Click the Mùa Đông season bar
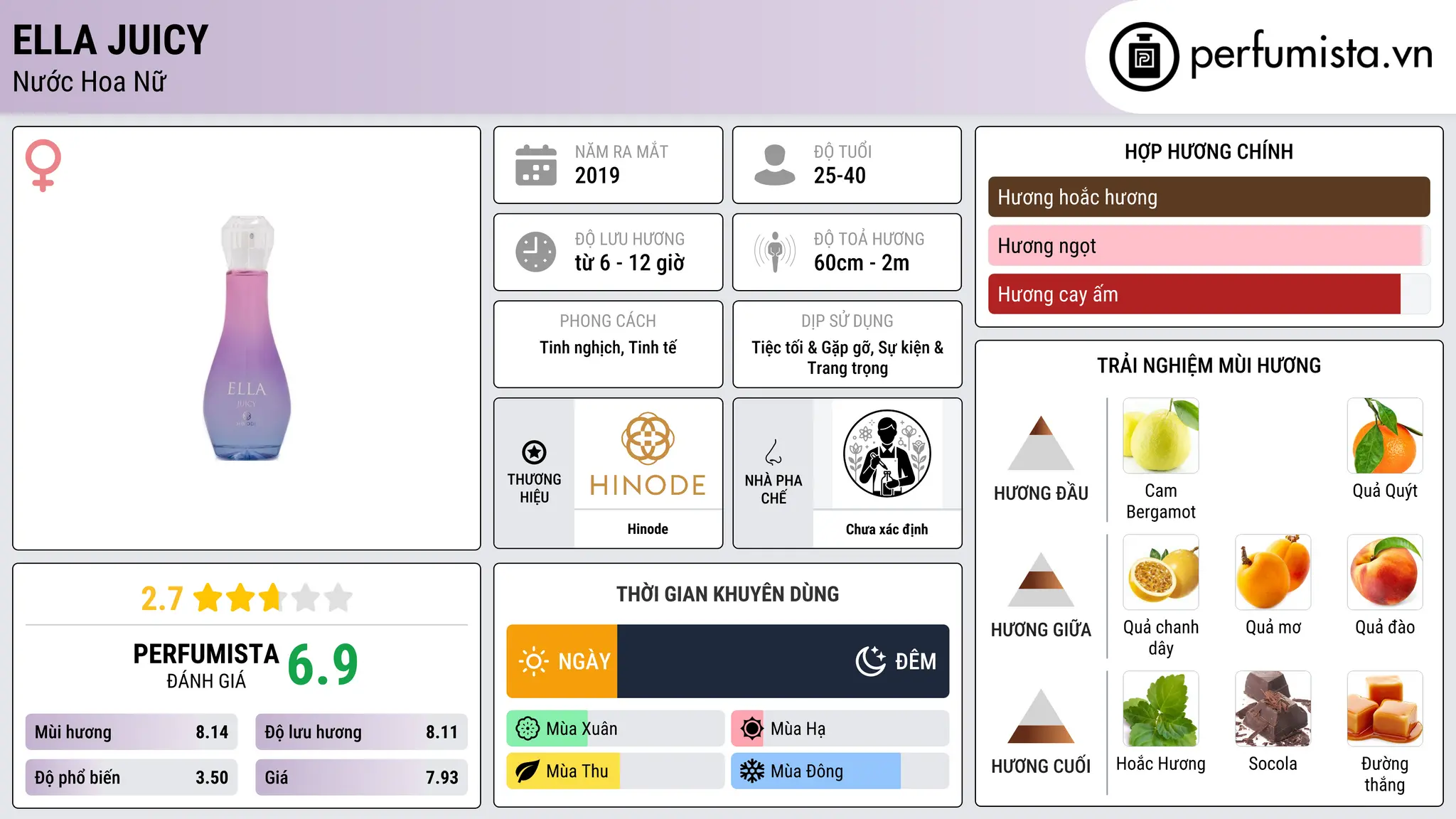Image resolution: width=1456 pixels, height=819 pixels. click(840, 771)
